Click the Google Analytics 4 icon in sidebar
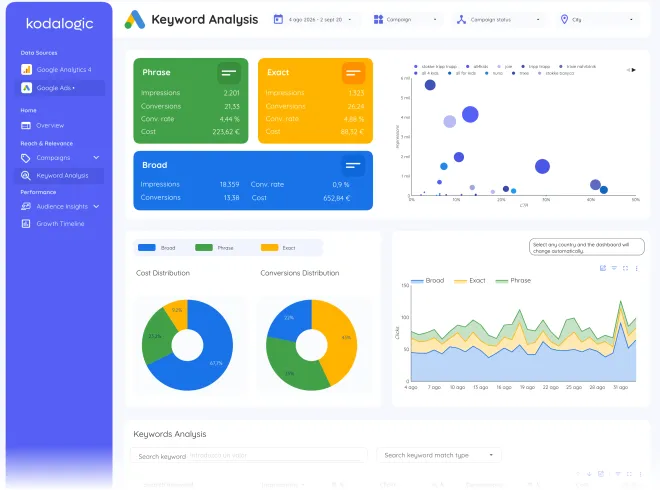Image resolution: width=660 pixels, height=490 pixels. (x=26, y=69)
